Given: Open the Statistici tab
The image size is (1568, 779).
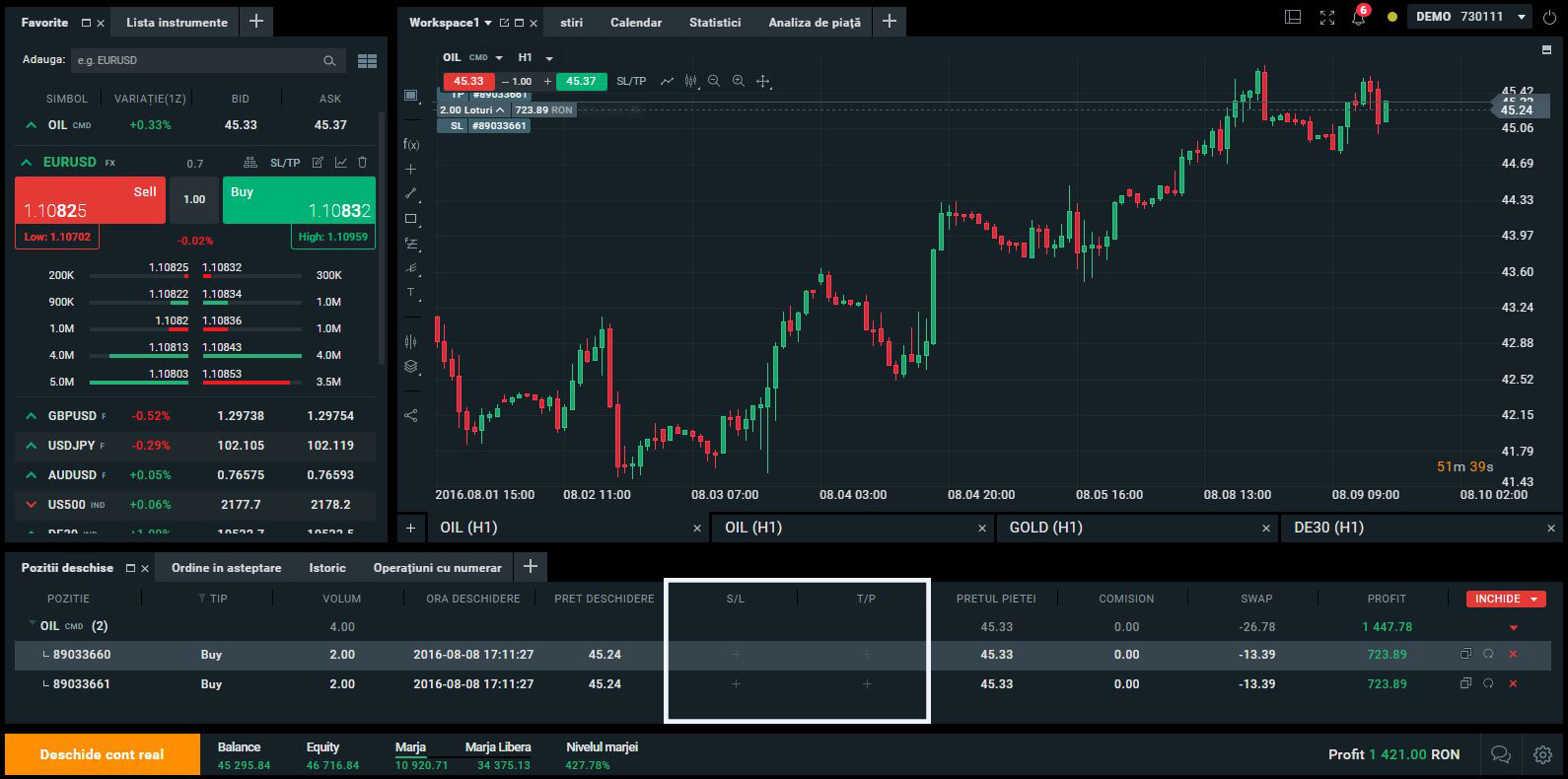Looking at the screenshot, I should [715, 22].
